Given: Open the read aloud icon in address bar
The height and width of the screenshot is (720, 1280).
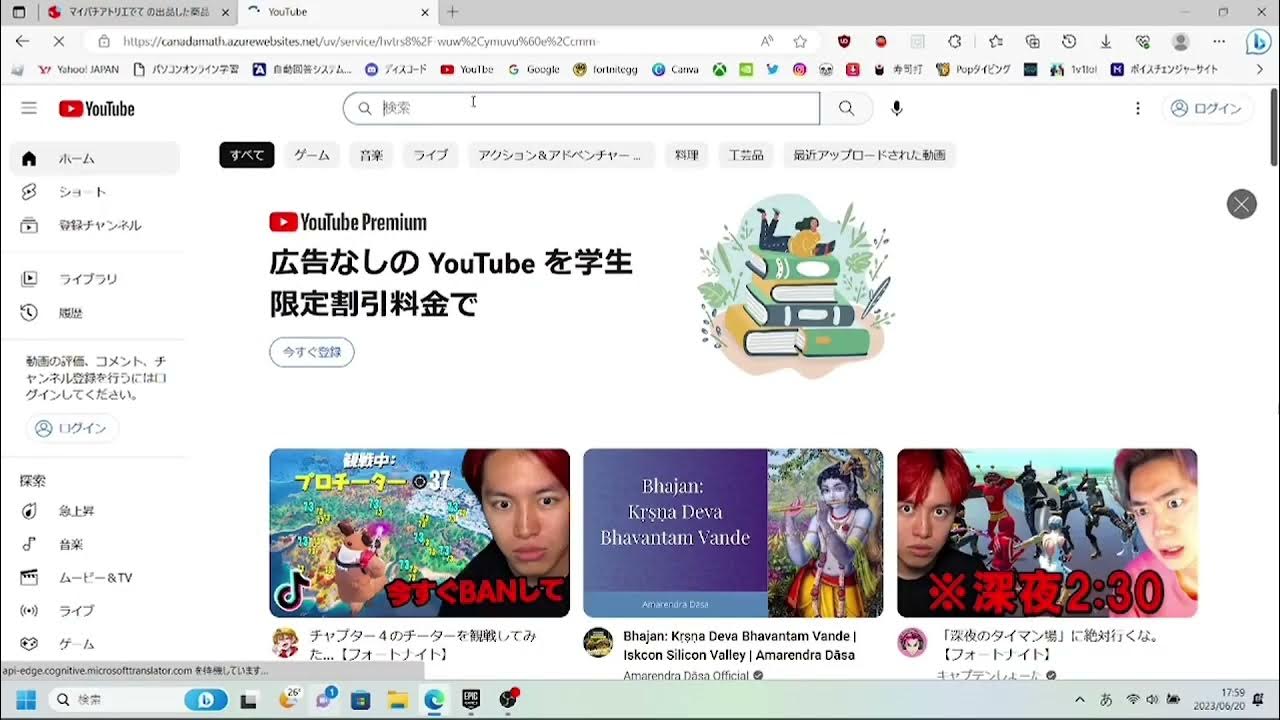Looking at the screenshot, I should point(767,41).
